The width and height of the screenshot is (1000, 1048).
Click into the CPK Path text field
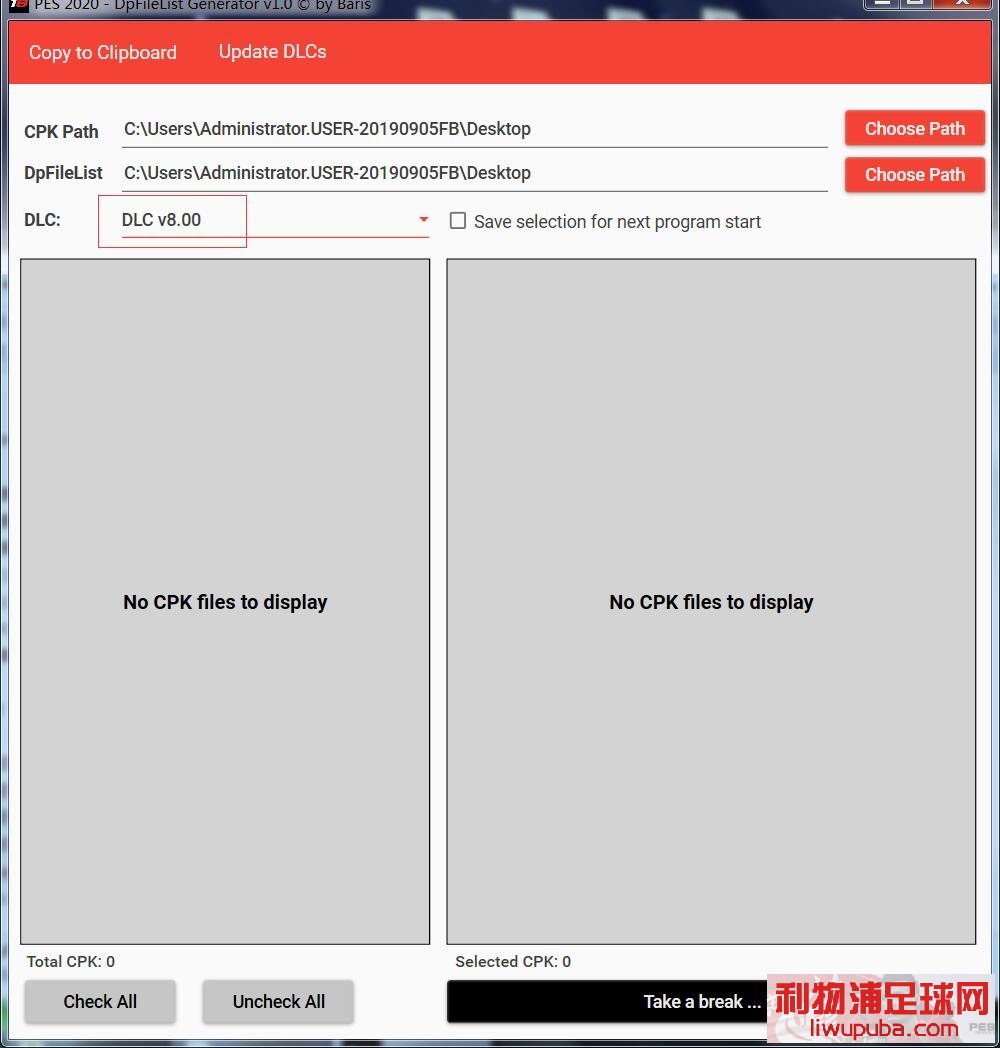pyautogui.click(x=474, y=130)
